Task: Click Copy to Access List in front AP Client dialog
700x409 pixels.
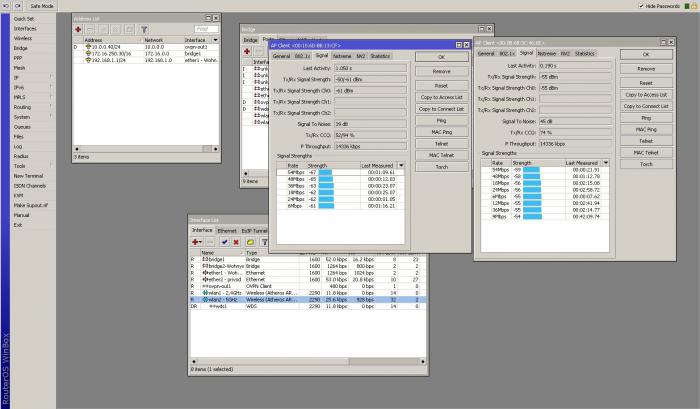Action: pos(442,97)
